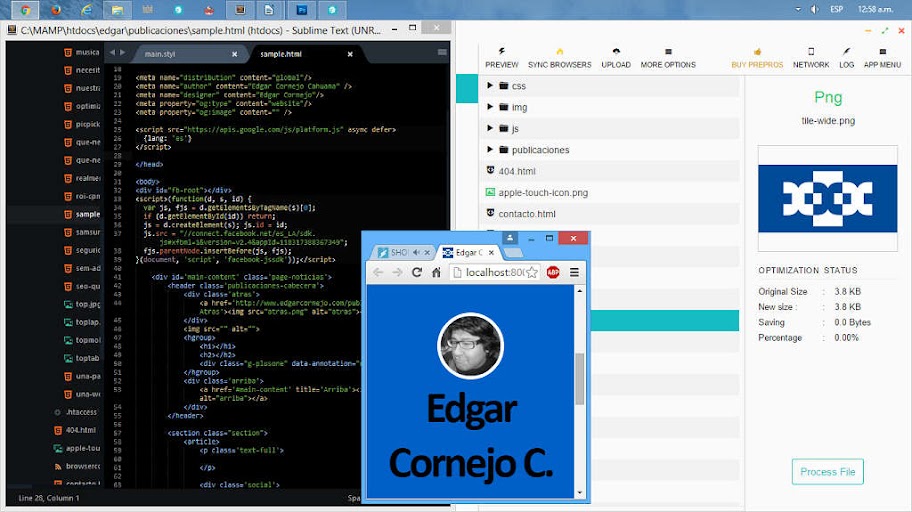Click the scroll down arrow in Chrome
The width and height of the screenshot is (912, 512).
pos(579,493)
